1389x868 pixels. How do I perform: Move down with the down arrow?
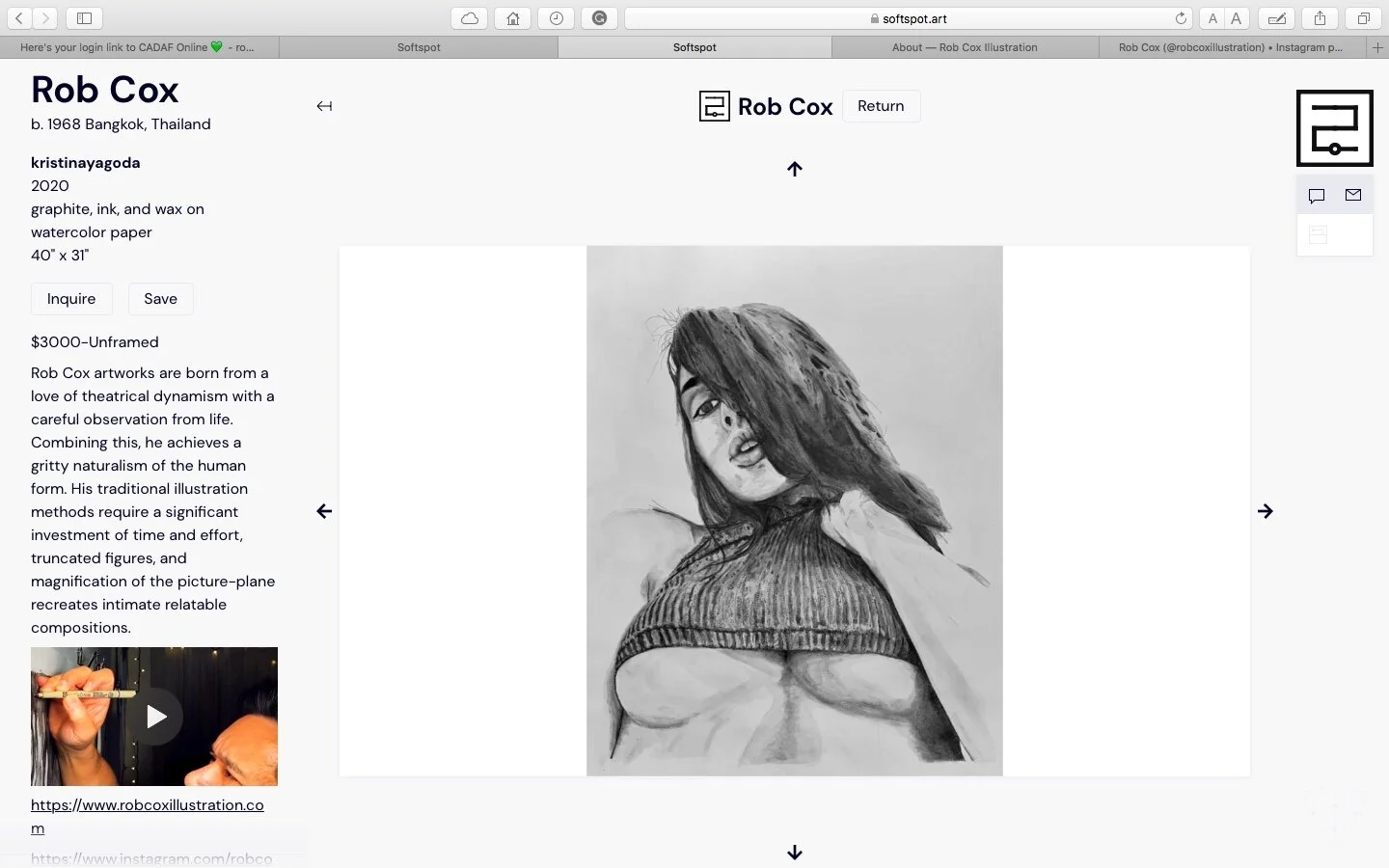point(795,853)
